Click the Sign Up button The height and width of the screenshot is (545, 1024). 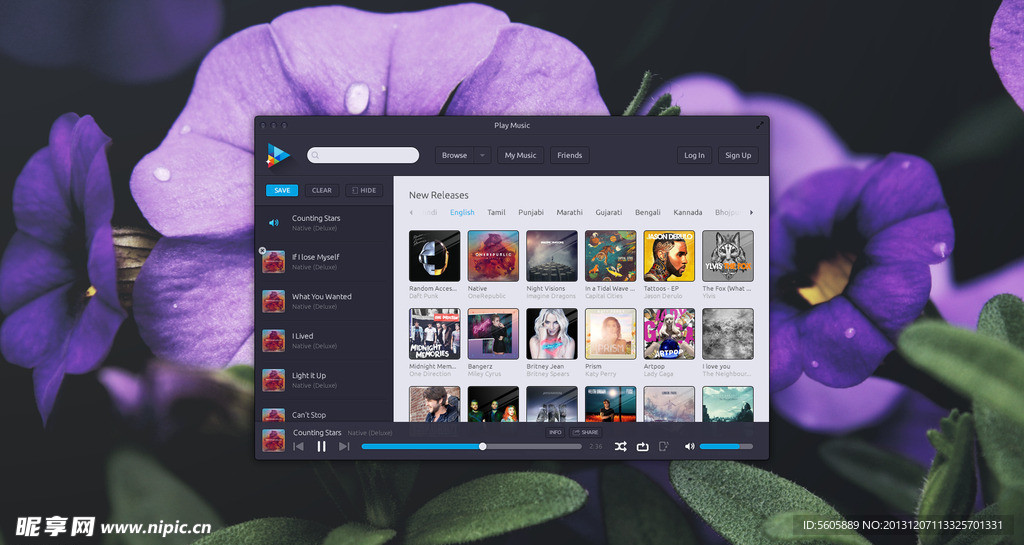click(738, 155)
